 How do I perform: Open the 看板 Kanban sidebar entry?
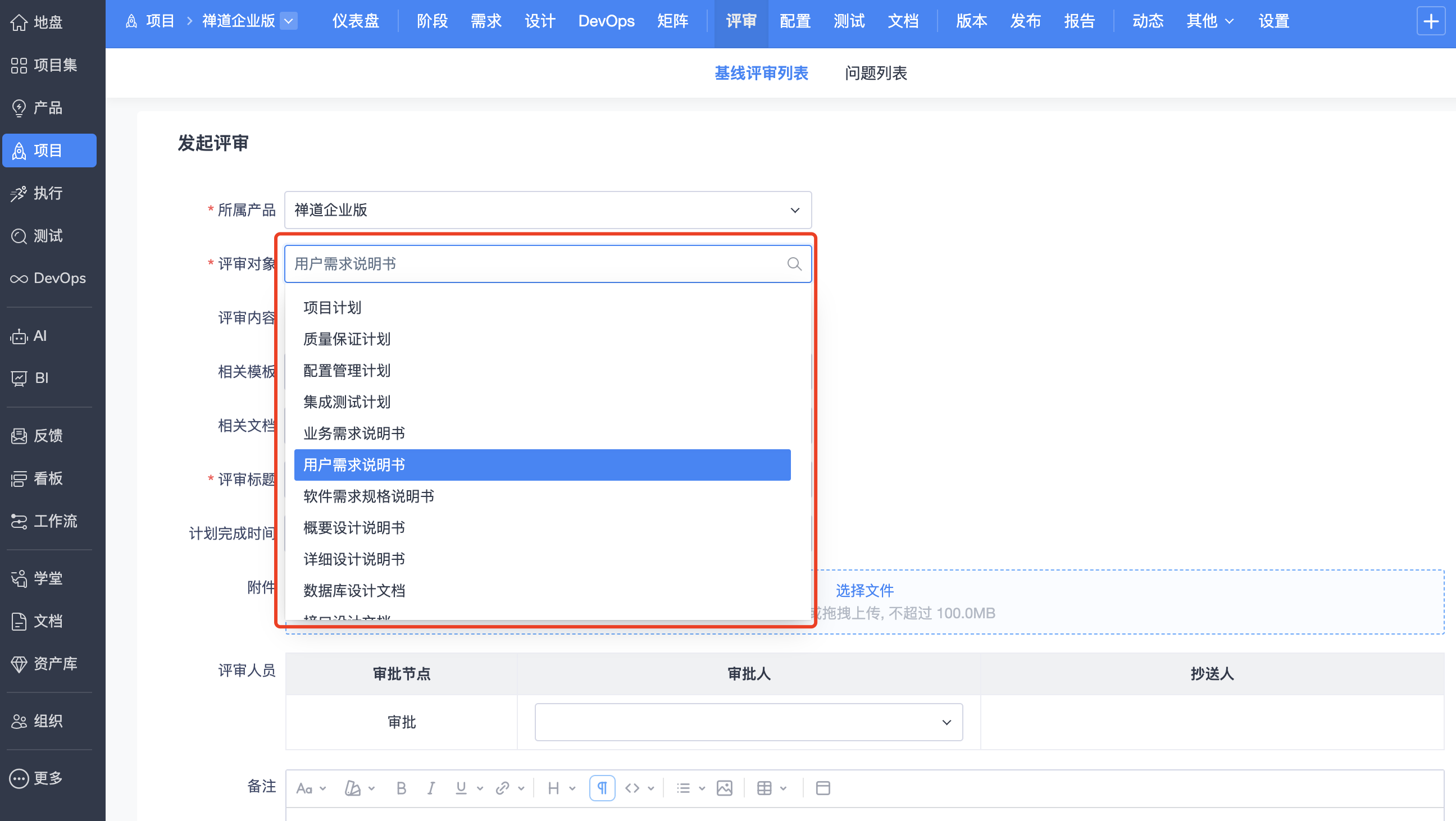click(48, 478)
